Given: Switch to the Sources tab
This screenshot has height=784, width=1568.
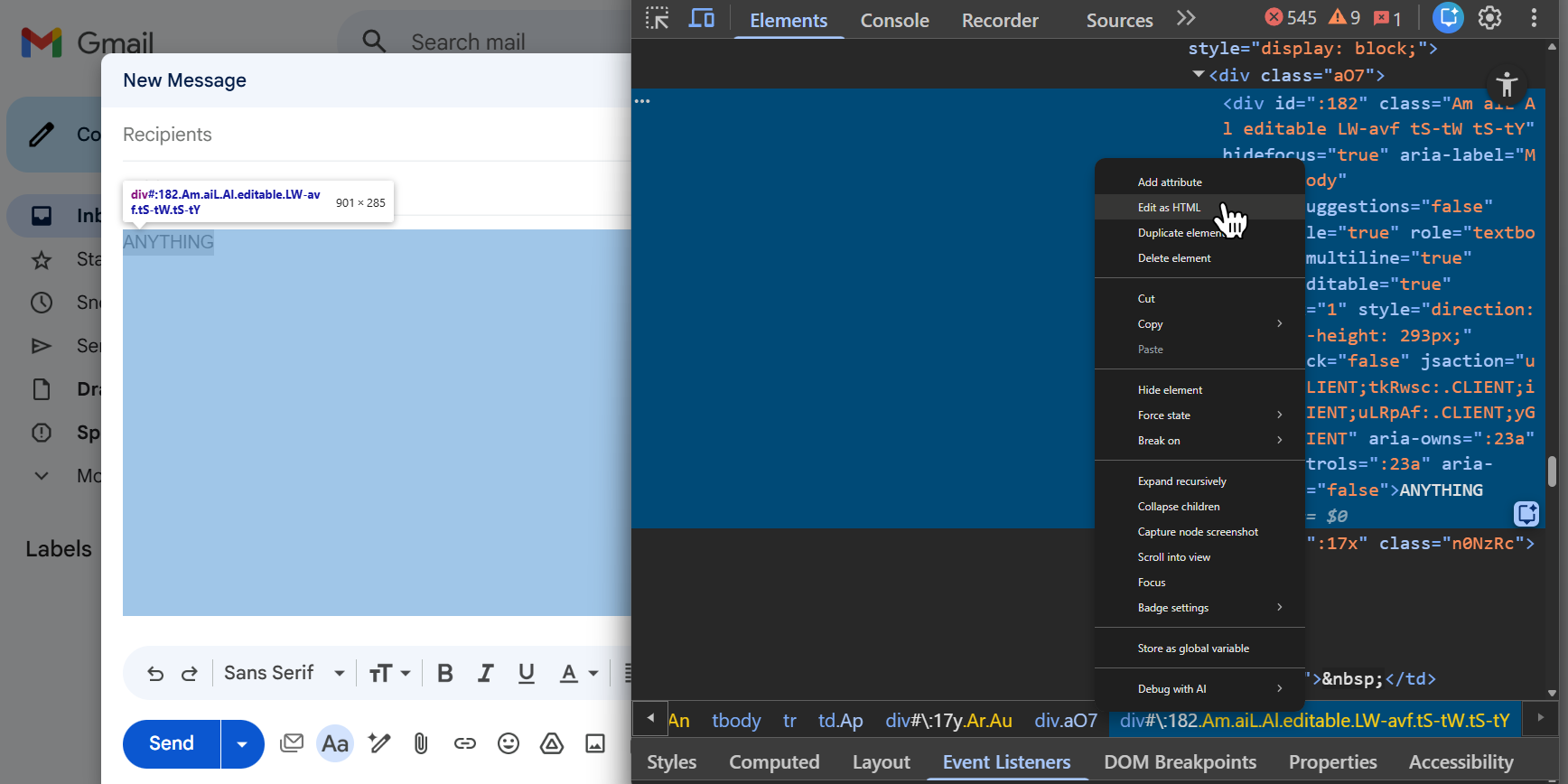Looking at the screenshot, I should tap(1119, 20).
